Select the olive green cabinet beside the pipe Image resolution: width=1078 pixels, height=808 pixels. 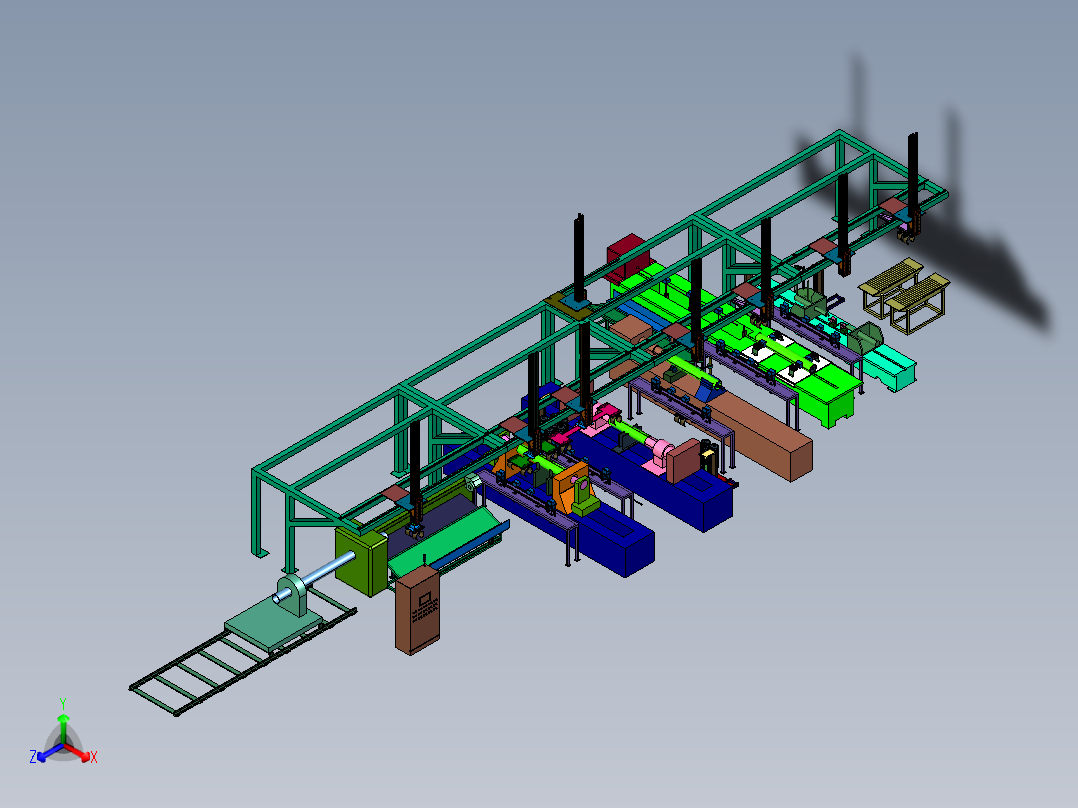point(361,561)
